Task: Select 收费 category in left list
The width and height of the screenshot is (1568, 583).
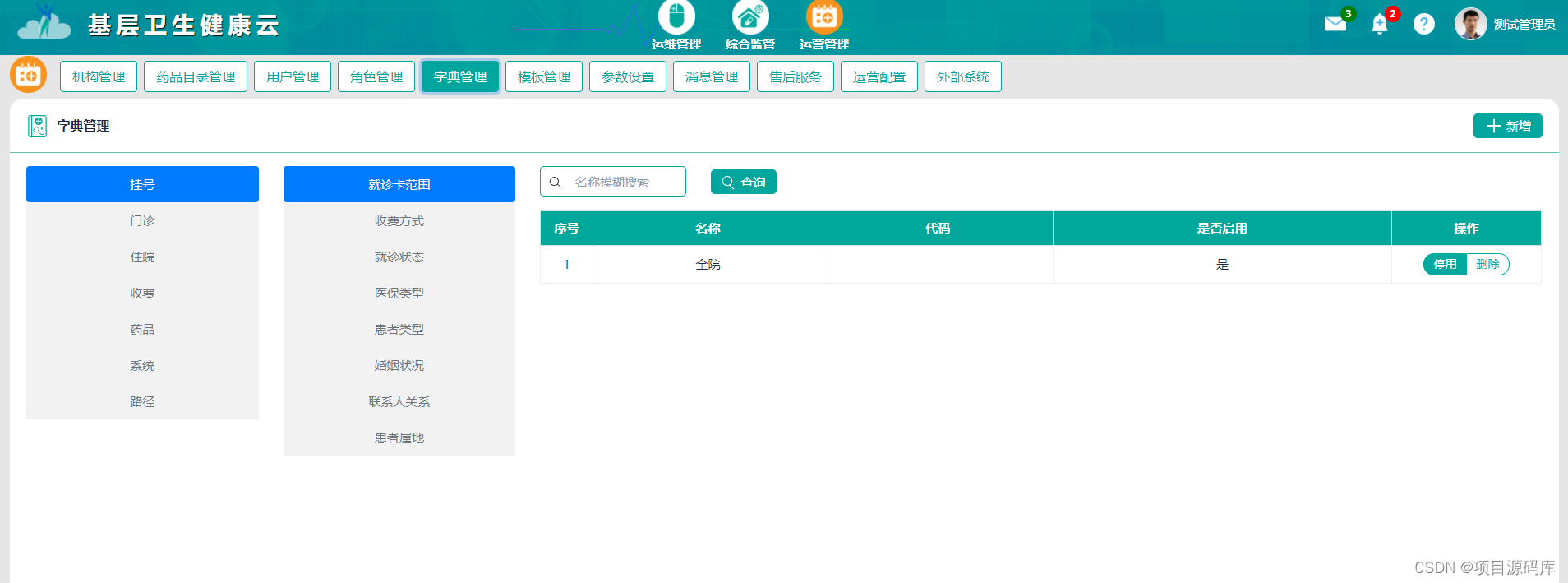Action: pos(142,293)
